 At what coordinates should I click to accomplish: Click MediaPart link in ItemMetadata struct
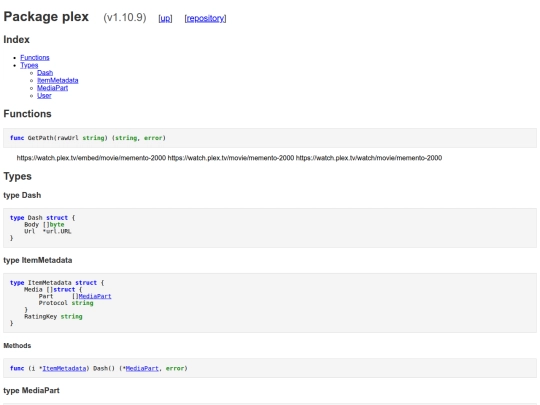tap(95, 296)
